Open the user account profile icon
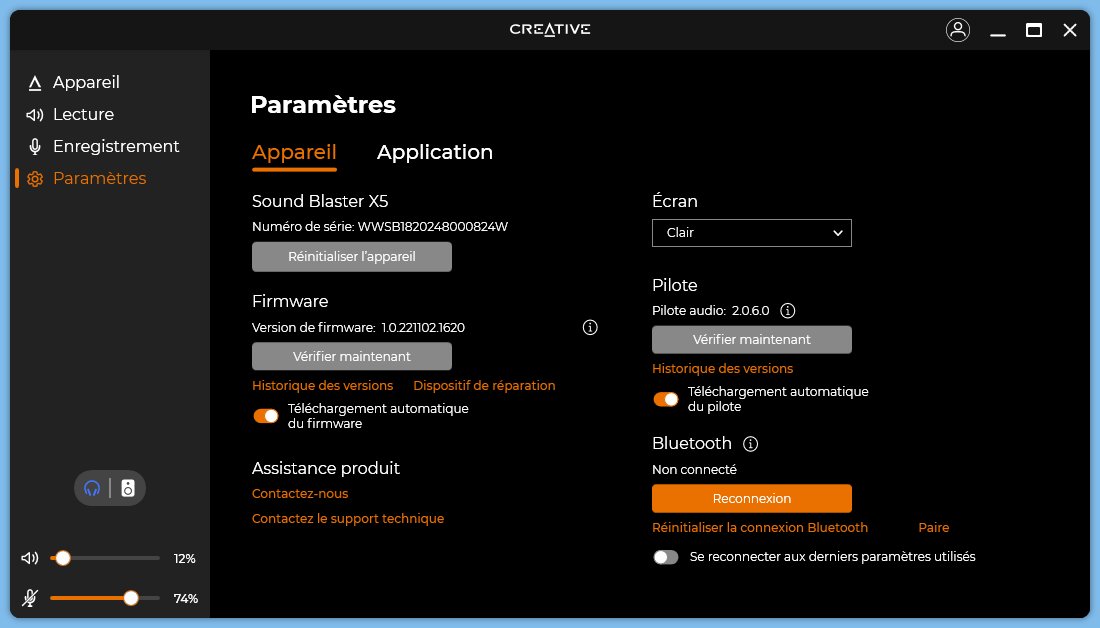The height and width of the screenshot is (628, 1100). click(957, 30)
